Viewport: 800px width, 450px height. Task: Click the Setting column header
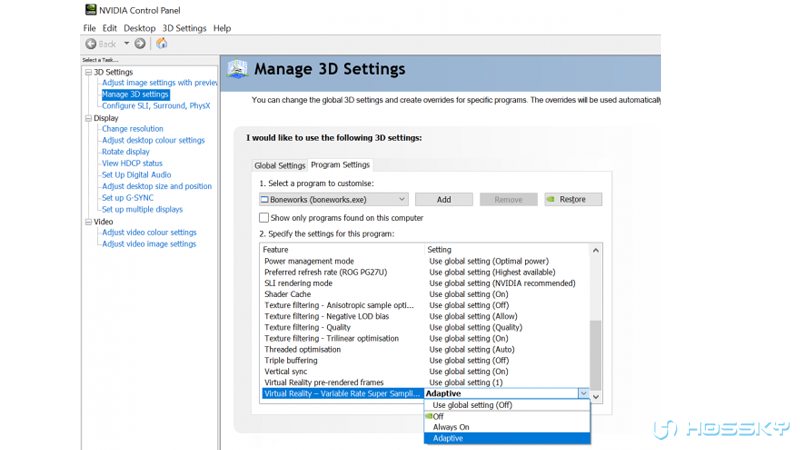pyautogui.click(x=507, y=249)
